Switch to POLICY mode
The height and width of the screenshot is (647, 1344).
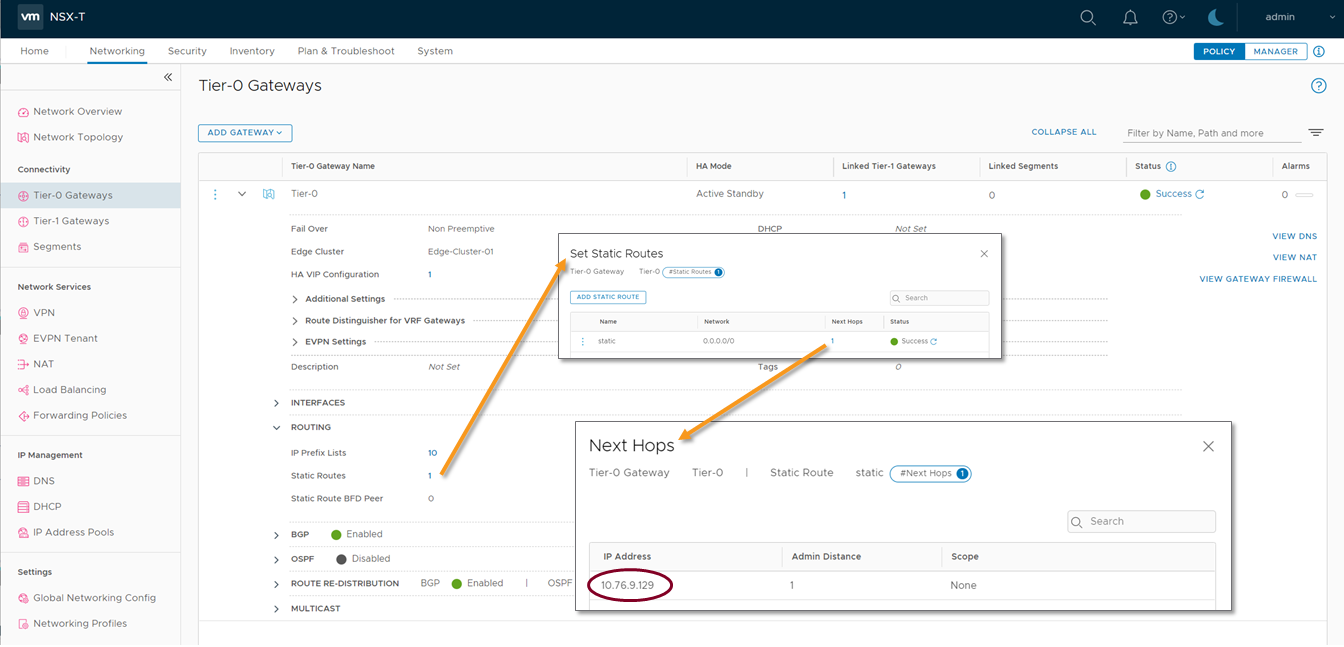(1219, 51)
